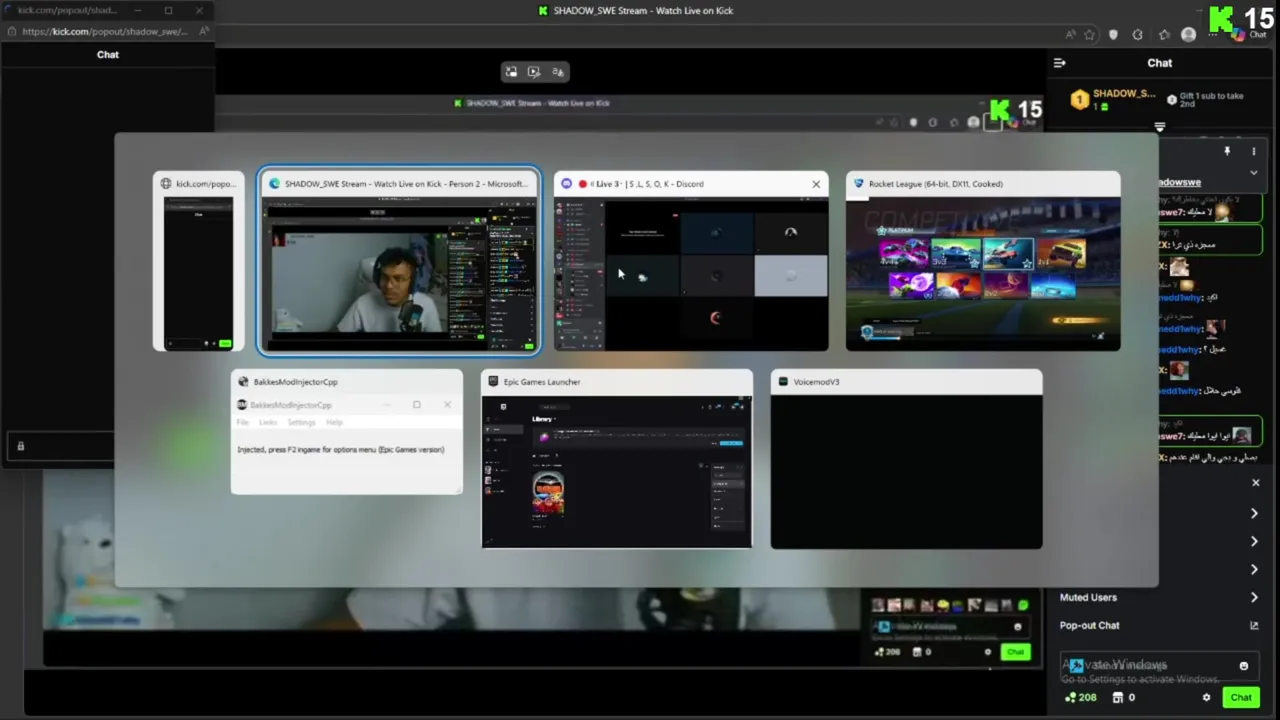1280x720 pixels.
Task: Expand the pinned message chevron
Action: [x=1253, y=173]
